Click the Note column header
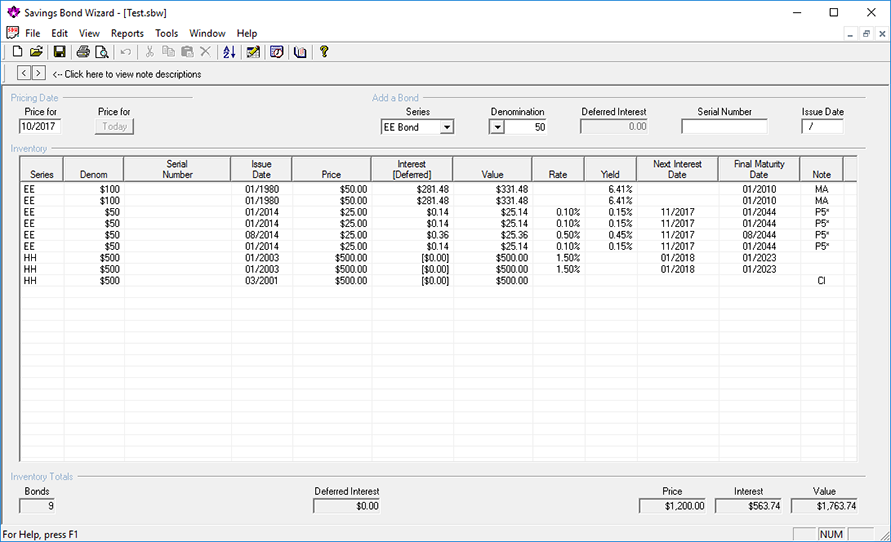 point(821,169)
